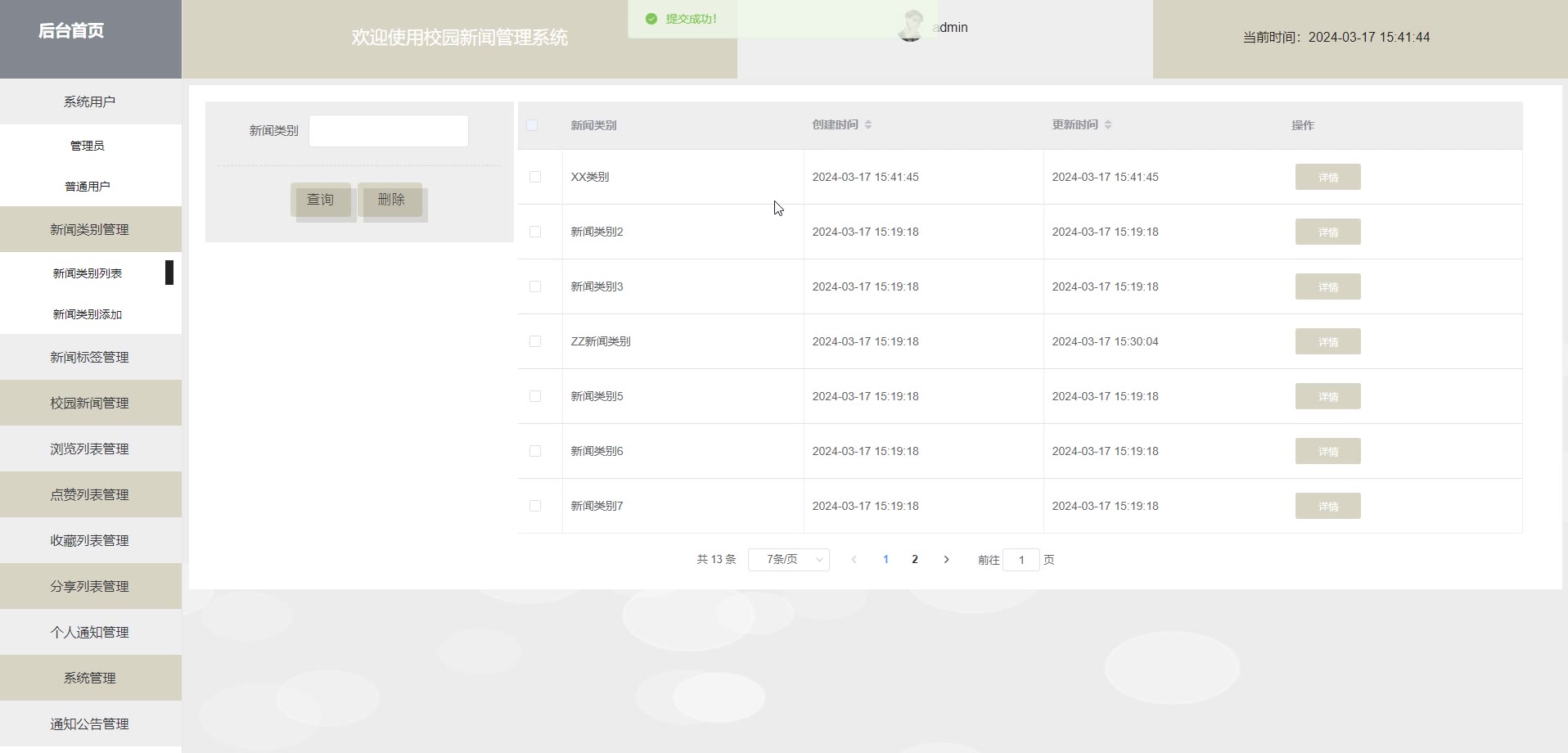Screen dimensions: 1568x753
Task: Expand 系统用户 sidebar menu
Action: [x=90, y=101]
